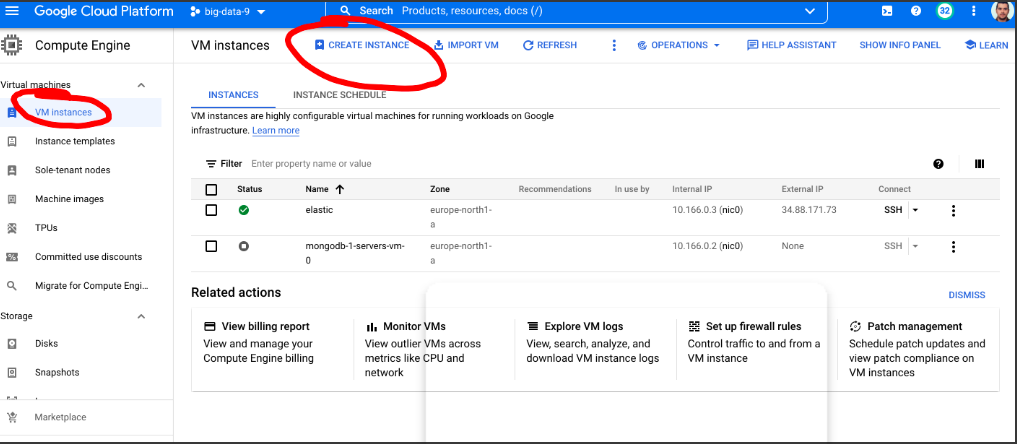Open three-dot menu for mongodb row

point(953,246)
